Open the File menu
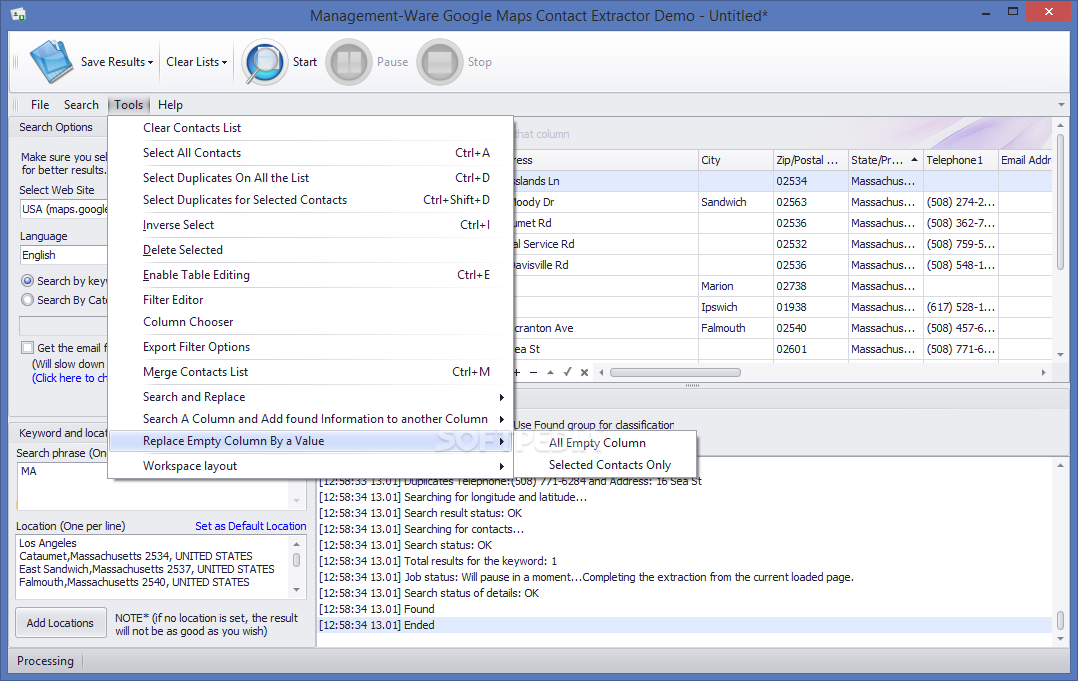 [x=40, y=104]
